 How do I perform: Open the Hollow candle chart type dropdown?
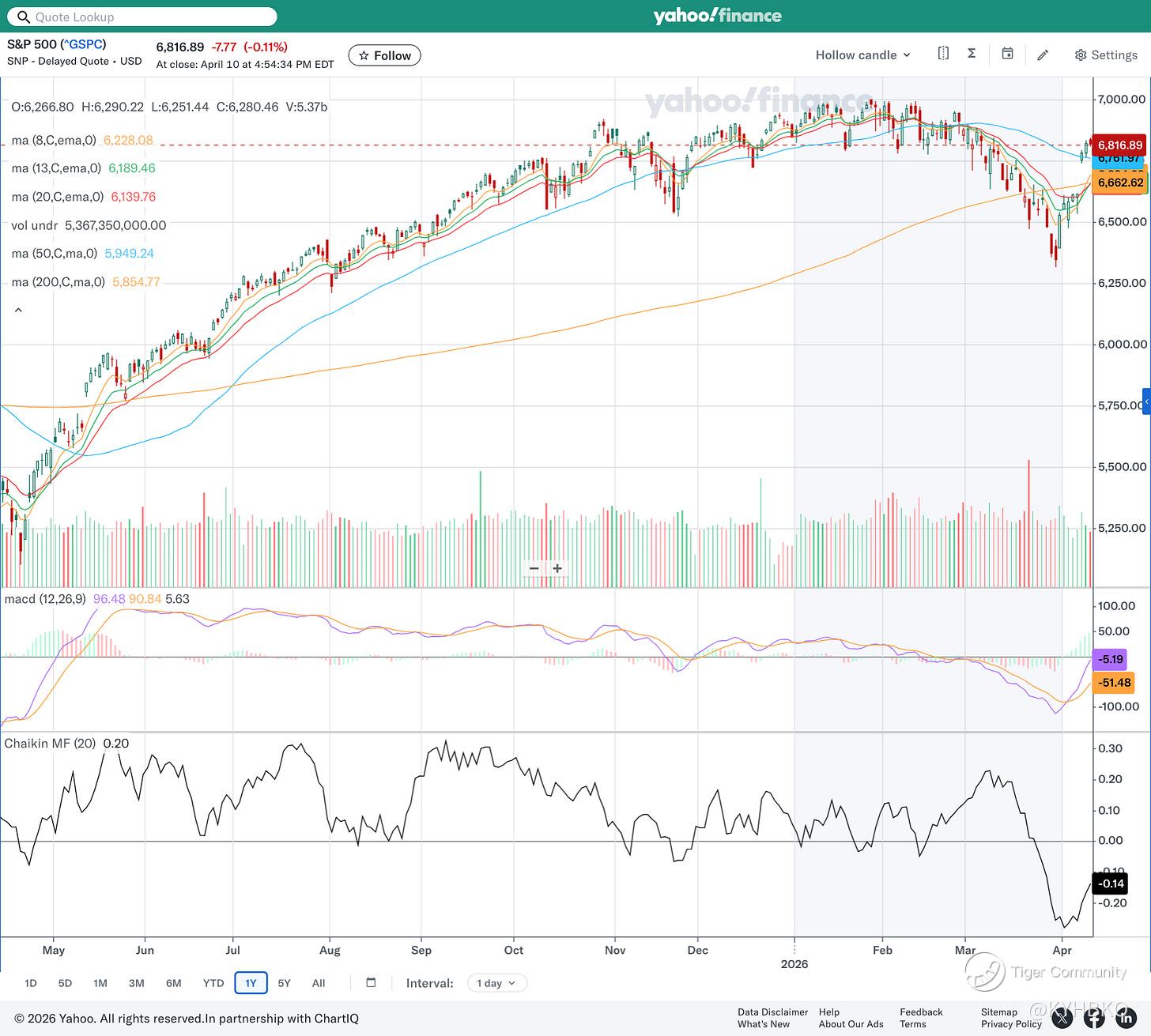click(x=863, y=55)
